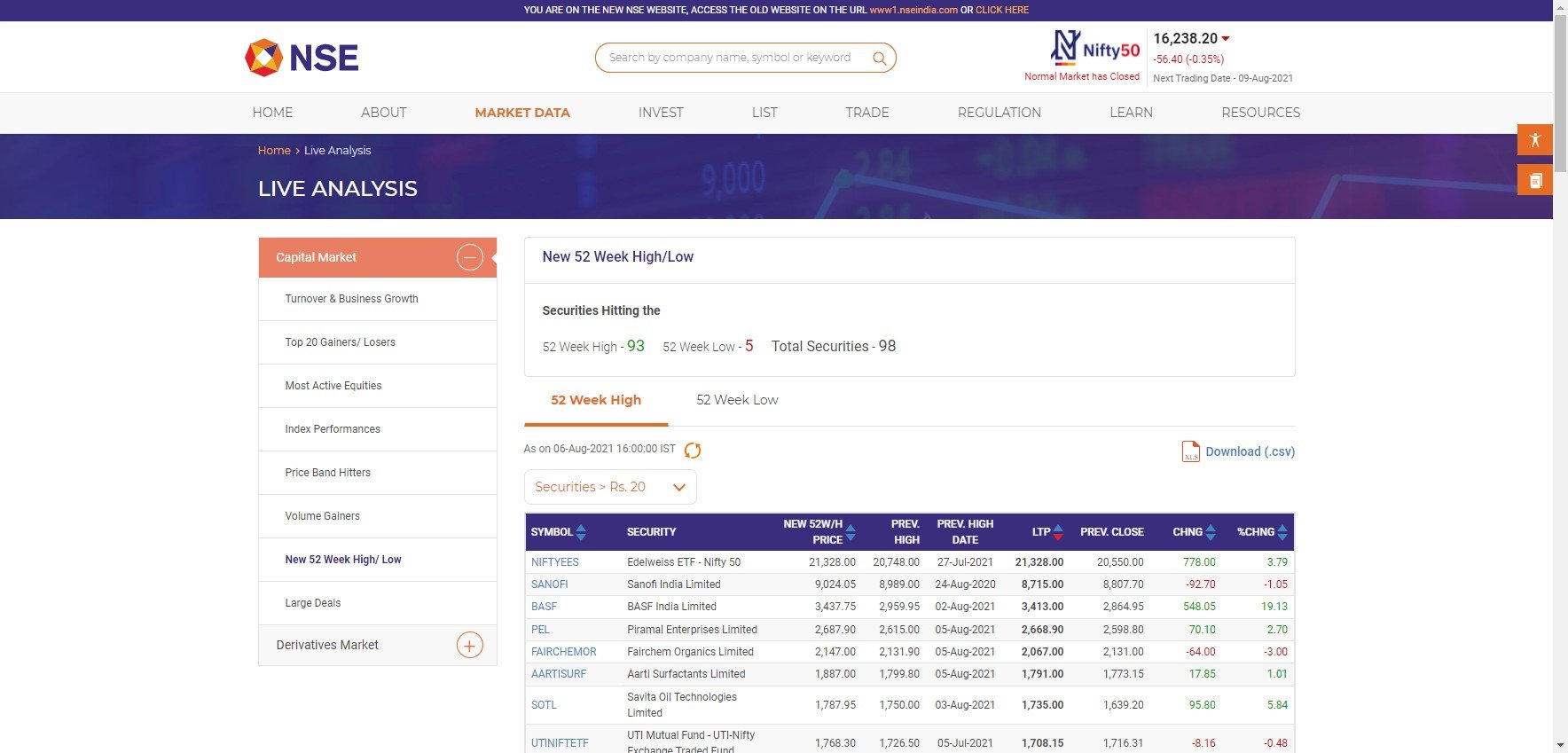Screen dimensions: 1568x753
Task: Open the PEL symbol link
Action: pyautogui.click(x=540, y=630)
